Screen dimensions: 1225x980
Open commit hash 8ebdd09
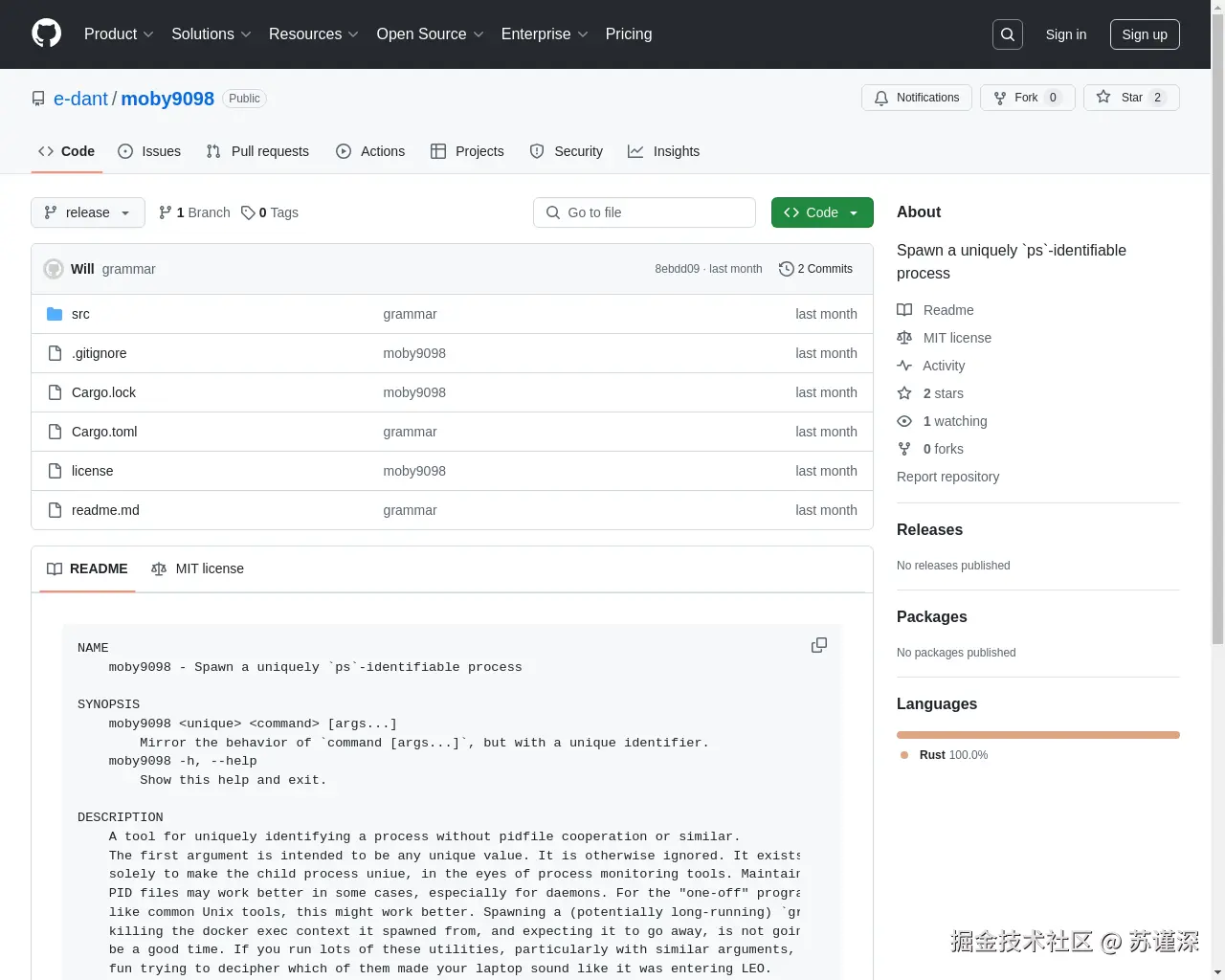tap(677, 269)
